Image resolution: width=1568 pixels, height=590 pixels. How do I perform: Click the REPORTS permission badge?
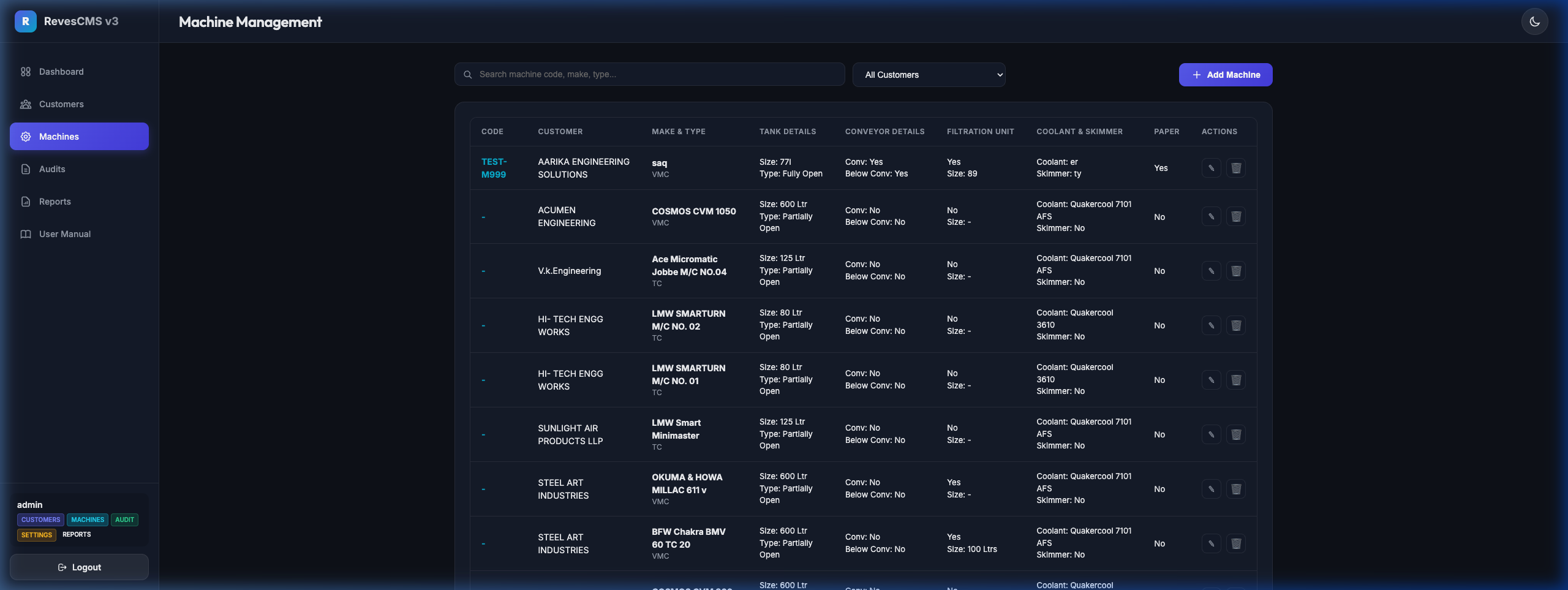click(77, 535)
